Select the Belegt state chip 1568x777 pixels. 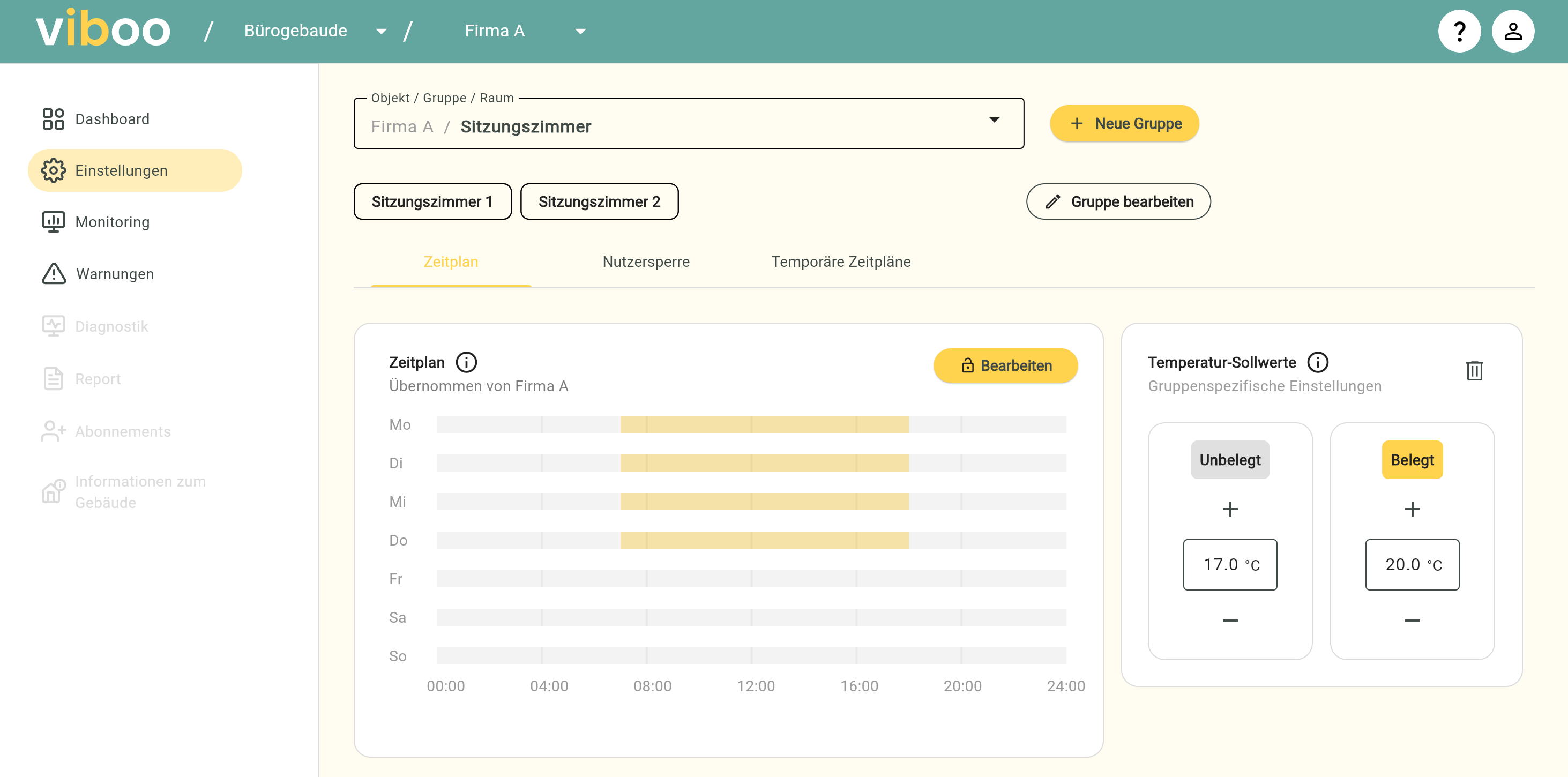pyautogui.click(x=1412, y=459)
